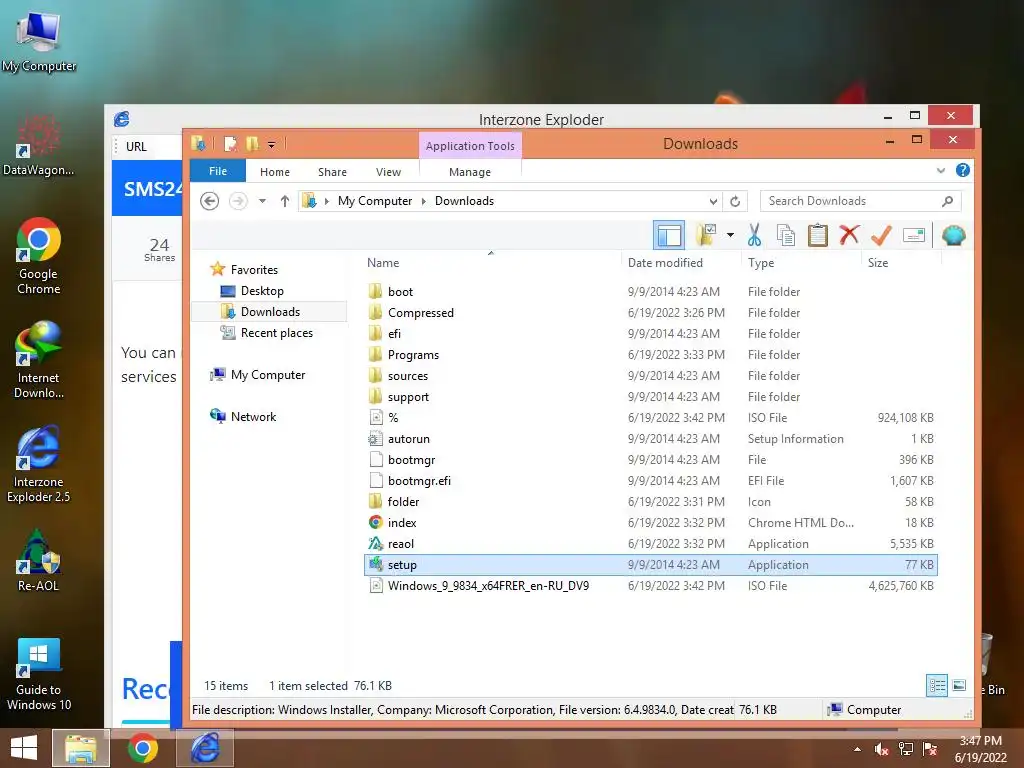
Task: Click the orange checkmark Rename icon
Action: click(881, 235)
